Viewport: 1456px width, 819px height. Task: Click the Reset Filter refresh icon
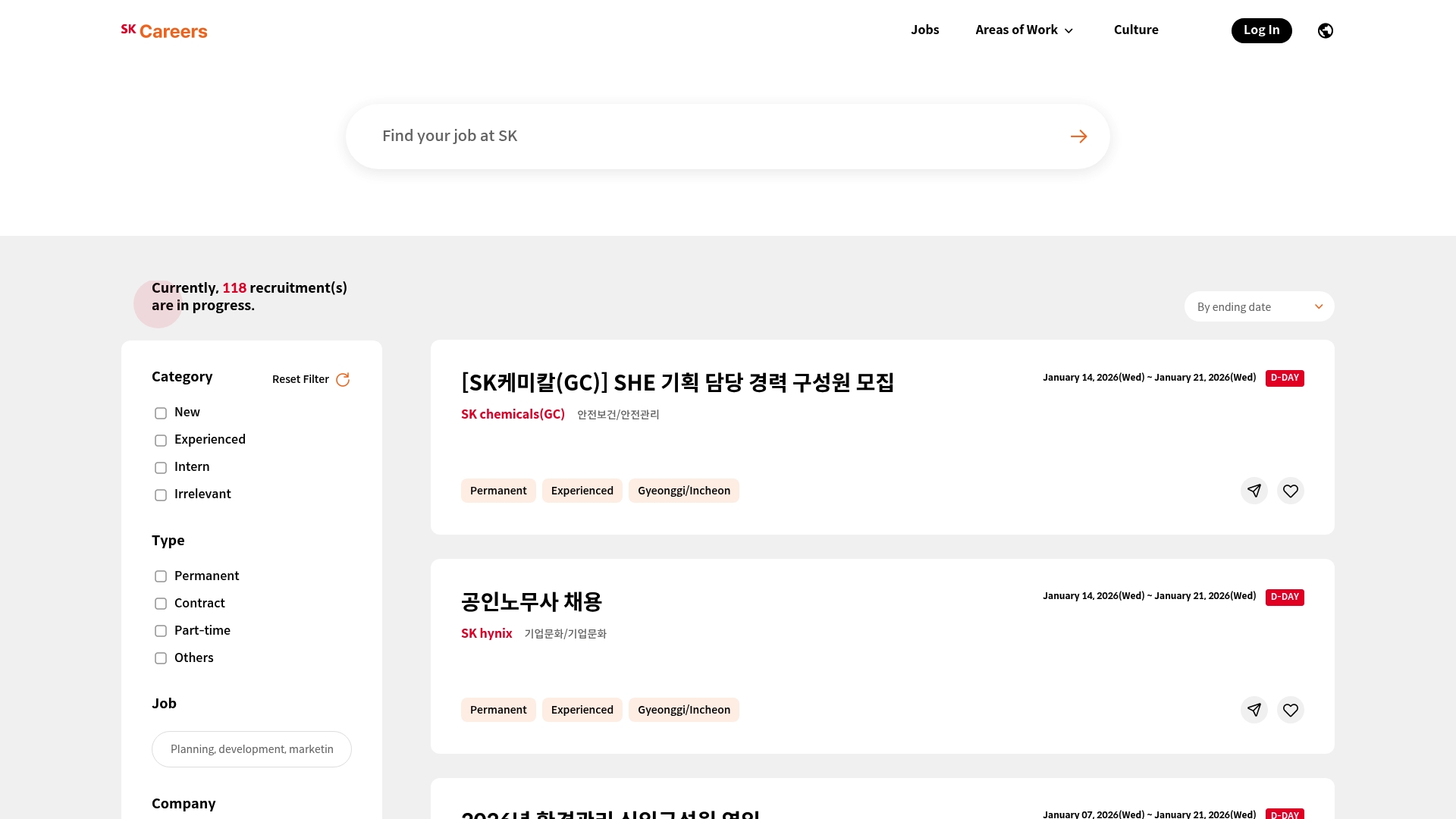coord(342,379)
